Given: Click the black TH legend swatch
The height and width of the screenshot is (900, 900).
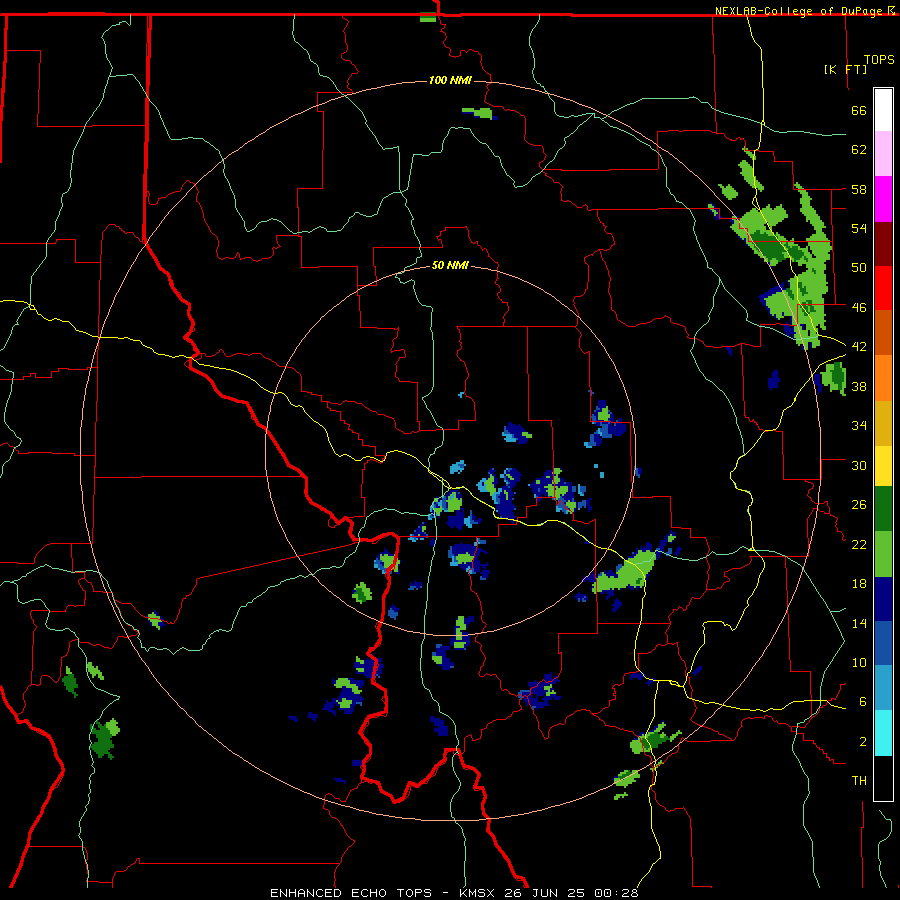Looking at the screenshot, I should click(x=883, y=778).
